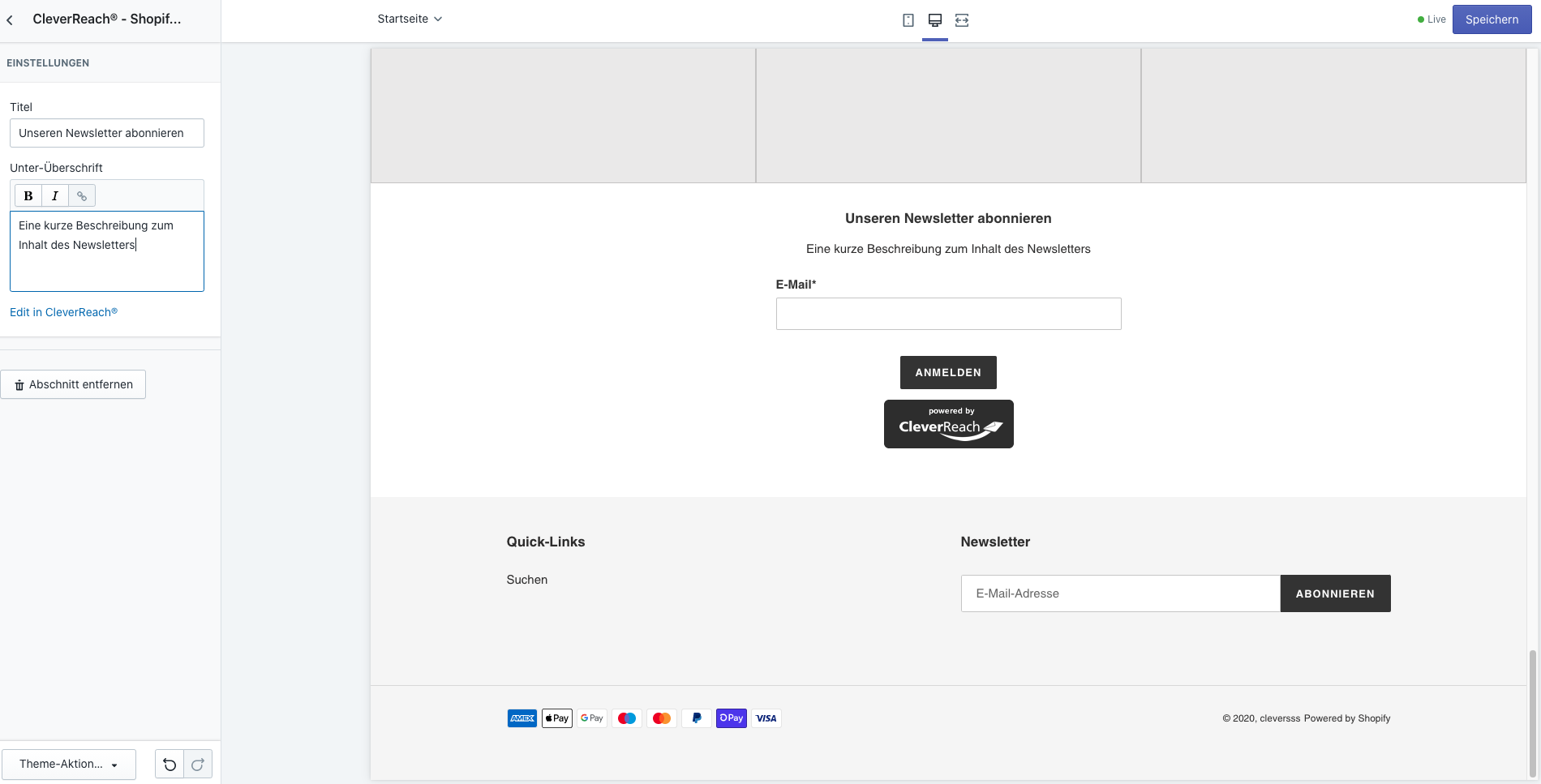Screen dimensions: 1541x784
Task: Click the Google Pay payment icon
Action: [592, 718]
